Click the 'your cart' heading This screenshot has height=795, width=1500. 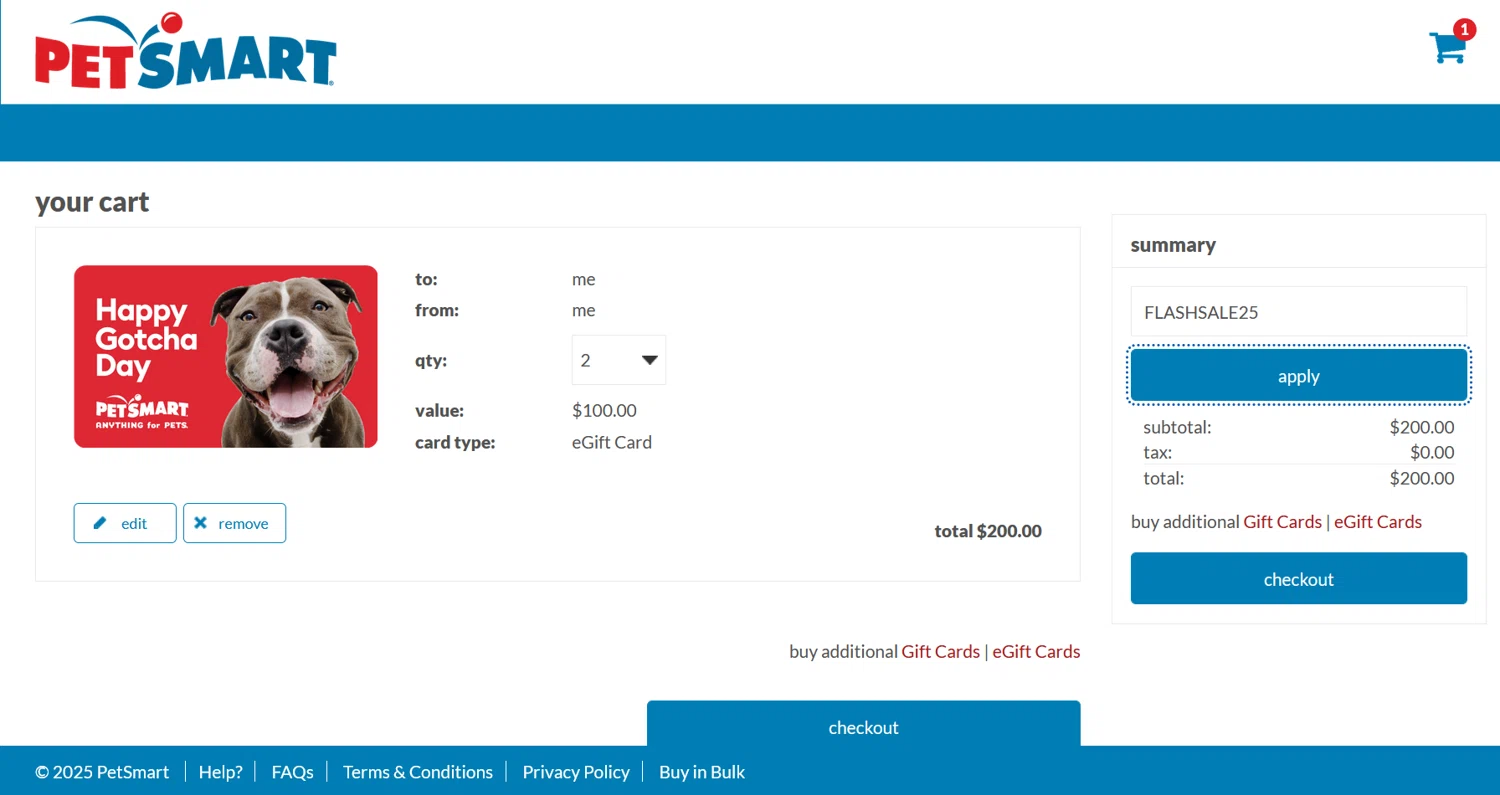click(92, 202)
